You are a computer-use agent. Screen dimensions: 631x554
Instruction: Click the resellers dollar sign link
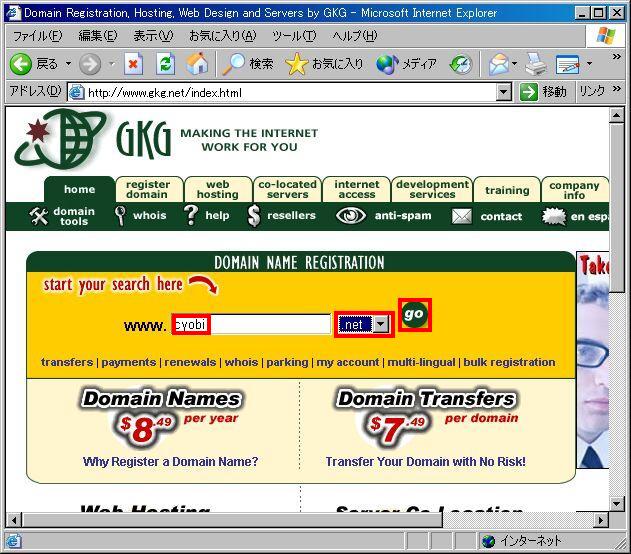[280, 216]
